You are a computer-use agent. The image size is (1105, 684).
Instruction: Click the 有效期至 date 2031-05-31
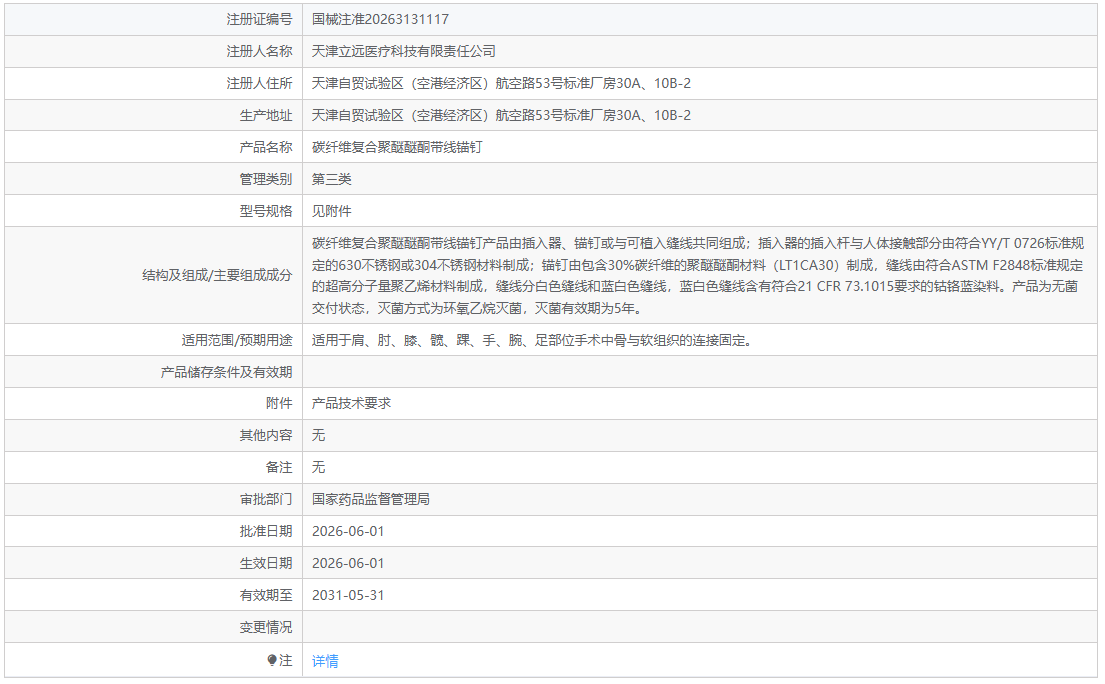pyautogui.click(x=348, y=595)
